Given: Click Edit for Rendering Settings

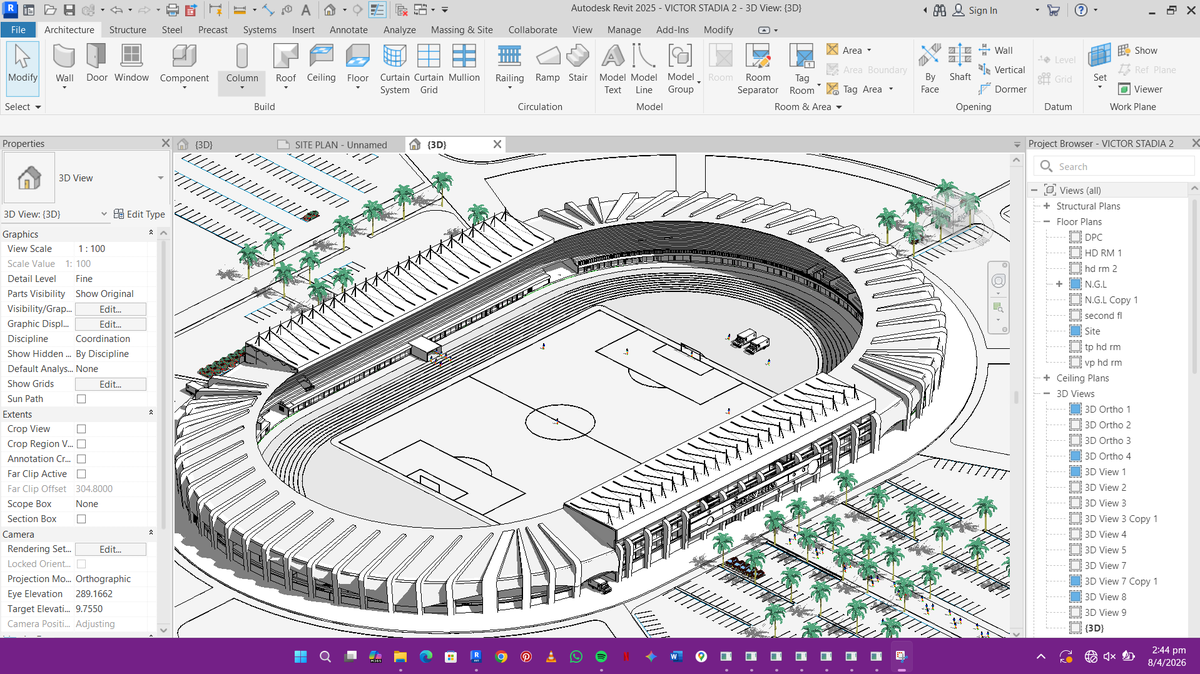Looking at the screenshot, I should 110,549.
